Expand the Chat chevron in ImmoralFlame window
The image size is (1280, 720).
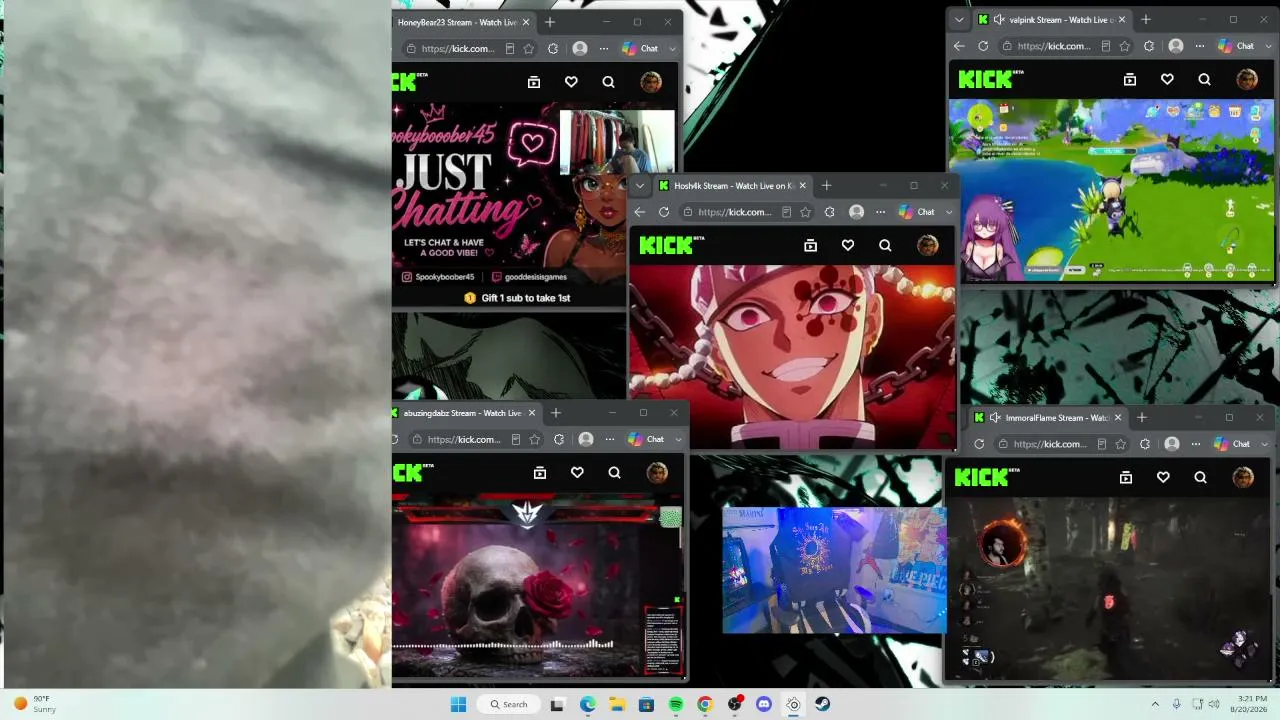1264,444
